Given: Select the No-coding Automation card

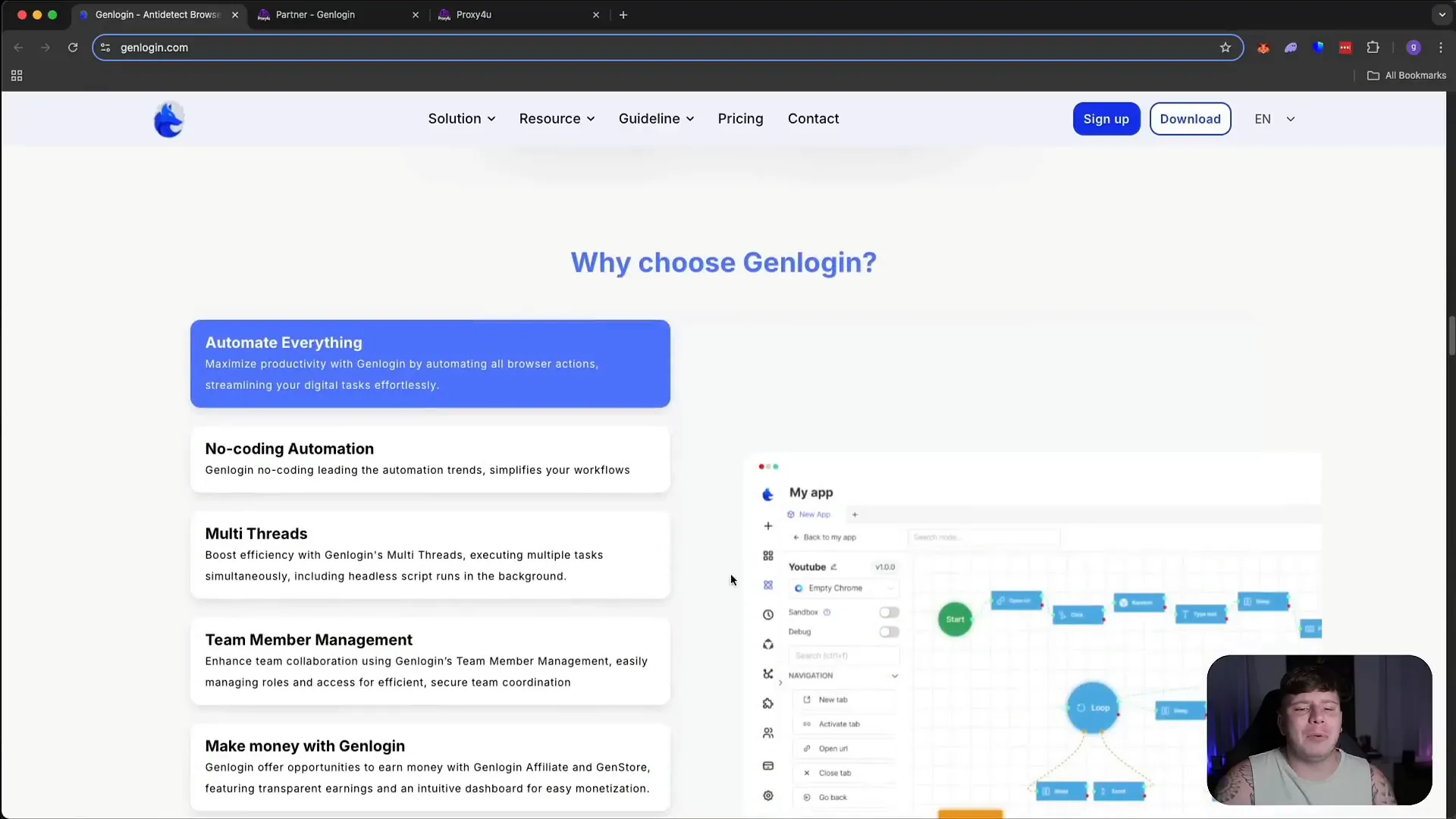Looking at the screenshot, I should 430,459.
